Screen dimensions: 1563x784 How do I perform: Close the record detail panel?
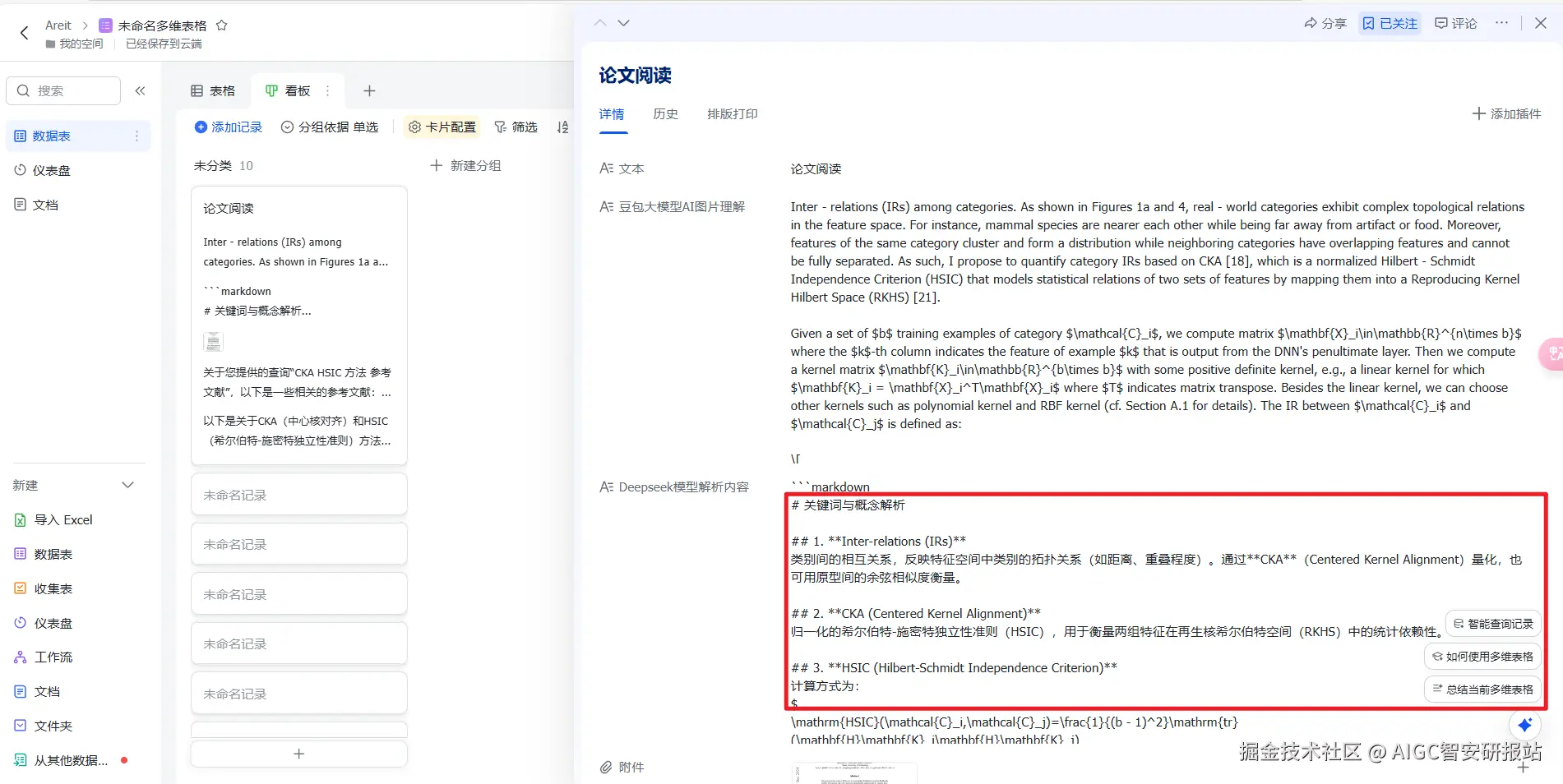1541,23
